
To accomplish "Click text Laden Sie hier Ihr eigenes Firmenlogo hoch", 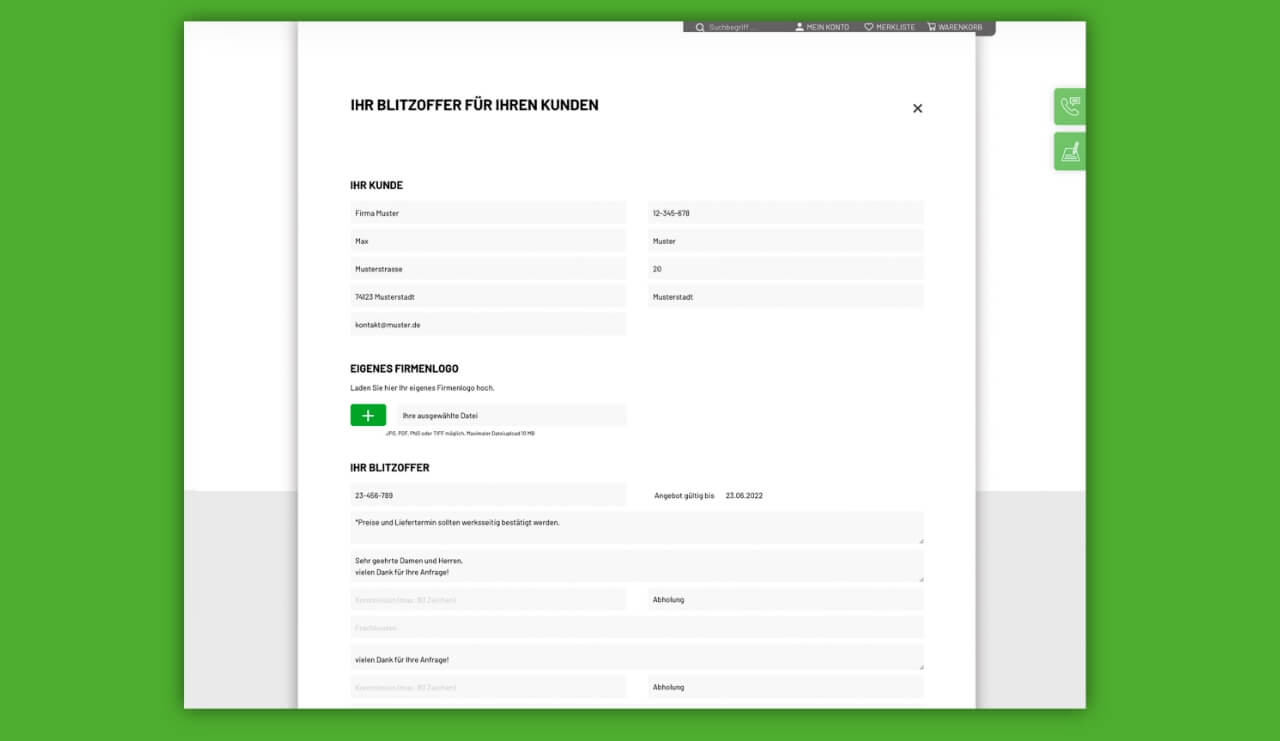I will pos(422,388).
